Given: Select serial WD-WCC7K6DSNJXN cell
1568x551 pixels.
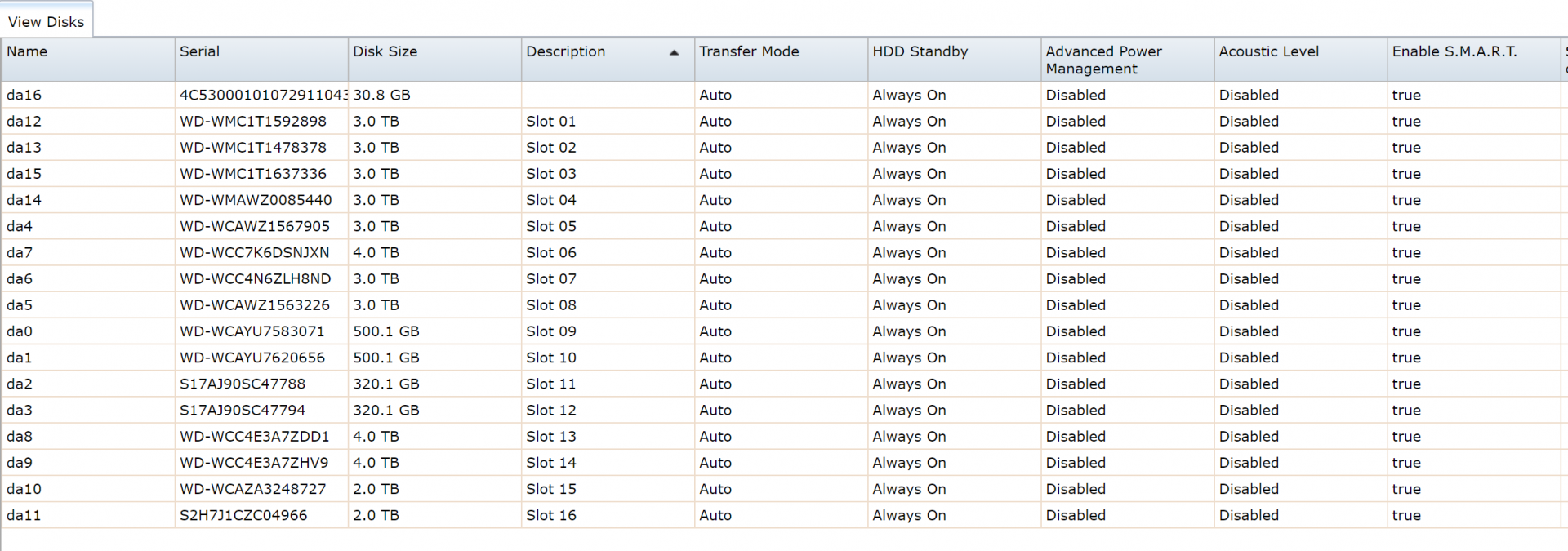Looking at the screenshot, I should click(x=255, y=252).
